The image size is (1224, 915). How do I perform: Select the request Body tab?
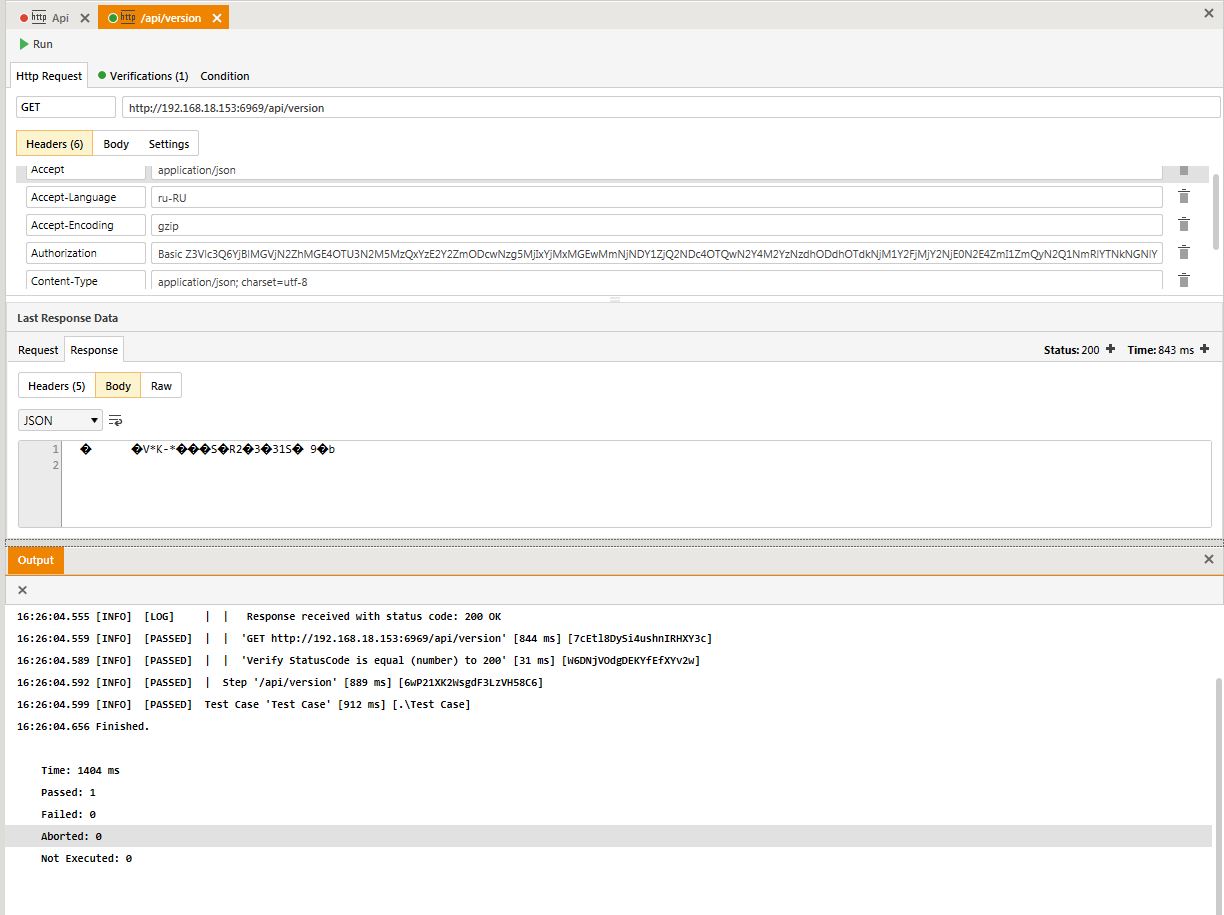pyautogui.click(x=116, y=144)
